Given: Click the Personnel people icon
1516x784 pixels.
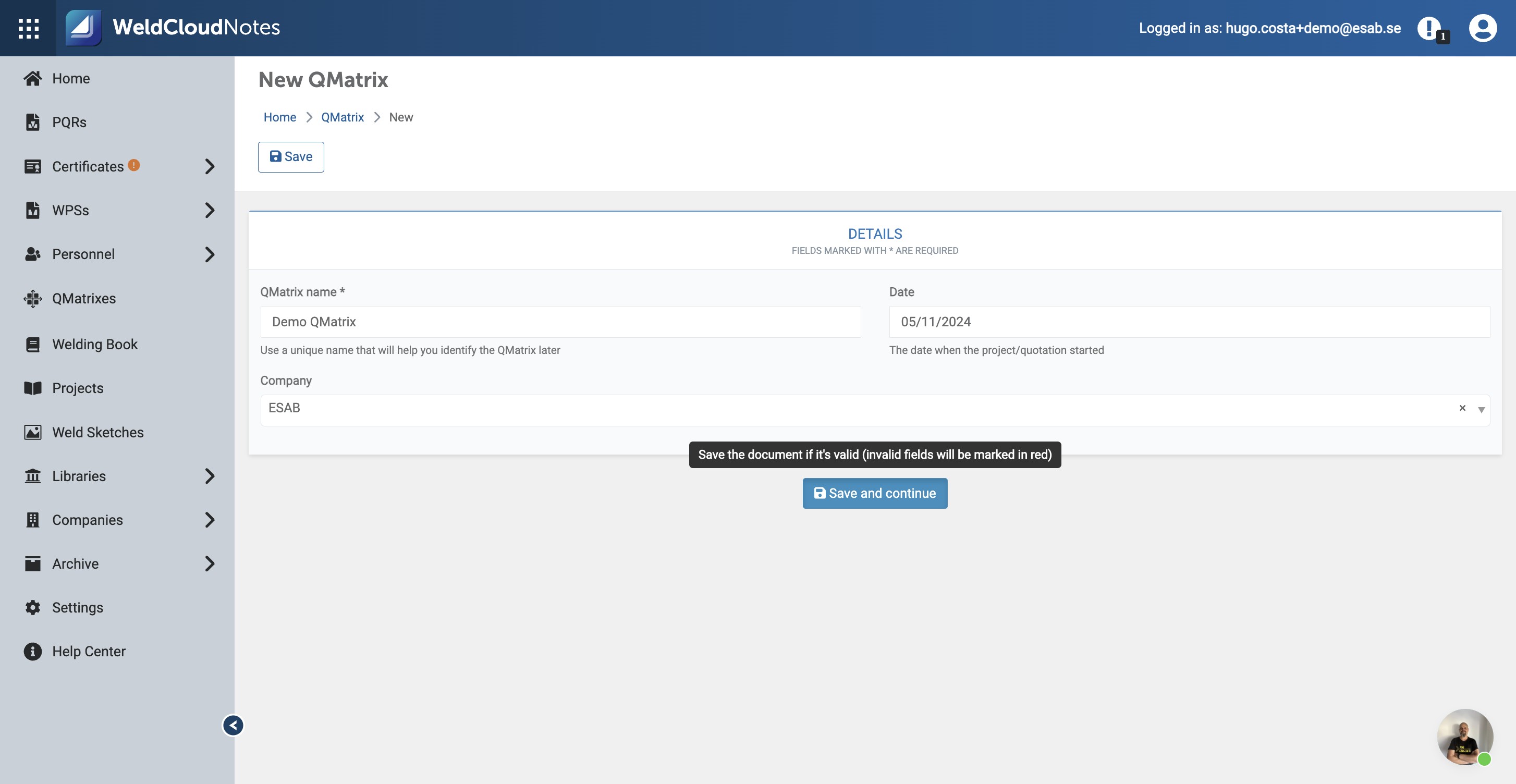Looking at the screenshot, I should pyautogui.click(x=33, y=254).
